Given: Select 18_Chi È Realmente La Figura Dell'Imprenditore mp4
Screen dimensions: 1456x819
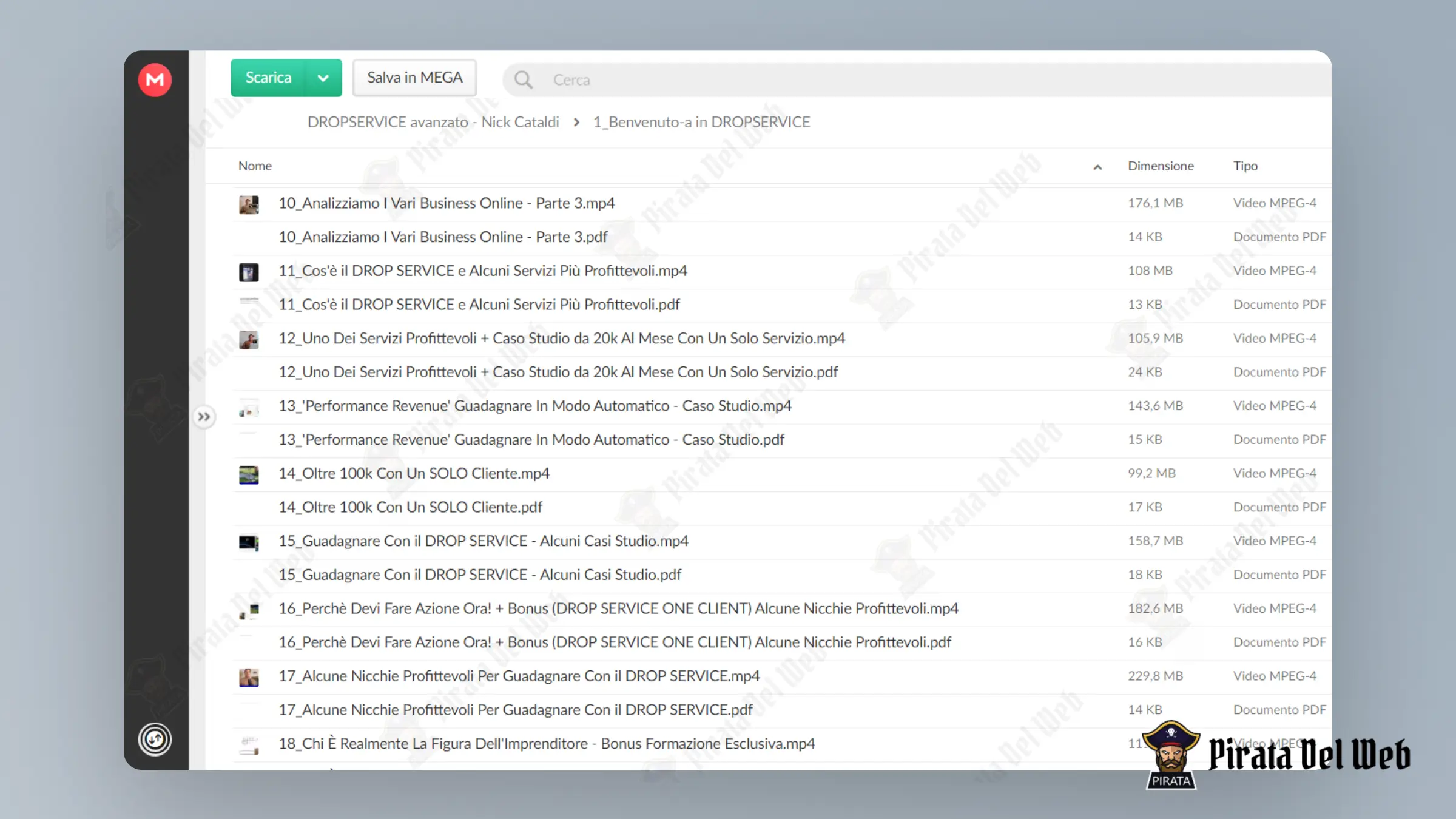Looking at the screenshot, I should 547,744.
